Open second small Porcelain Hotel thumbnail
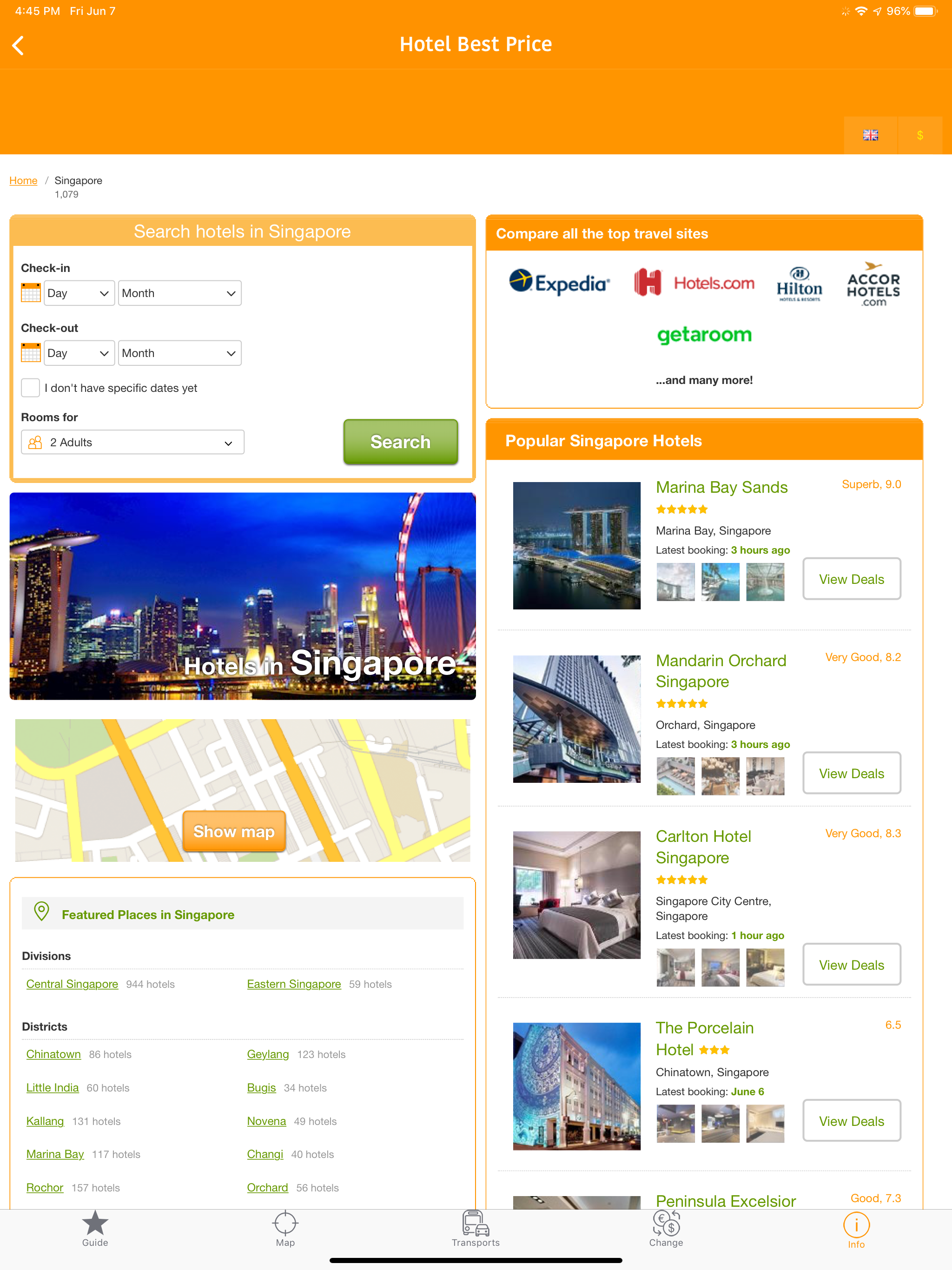 (720, 1124)
